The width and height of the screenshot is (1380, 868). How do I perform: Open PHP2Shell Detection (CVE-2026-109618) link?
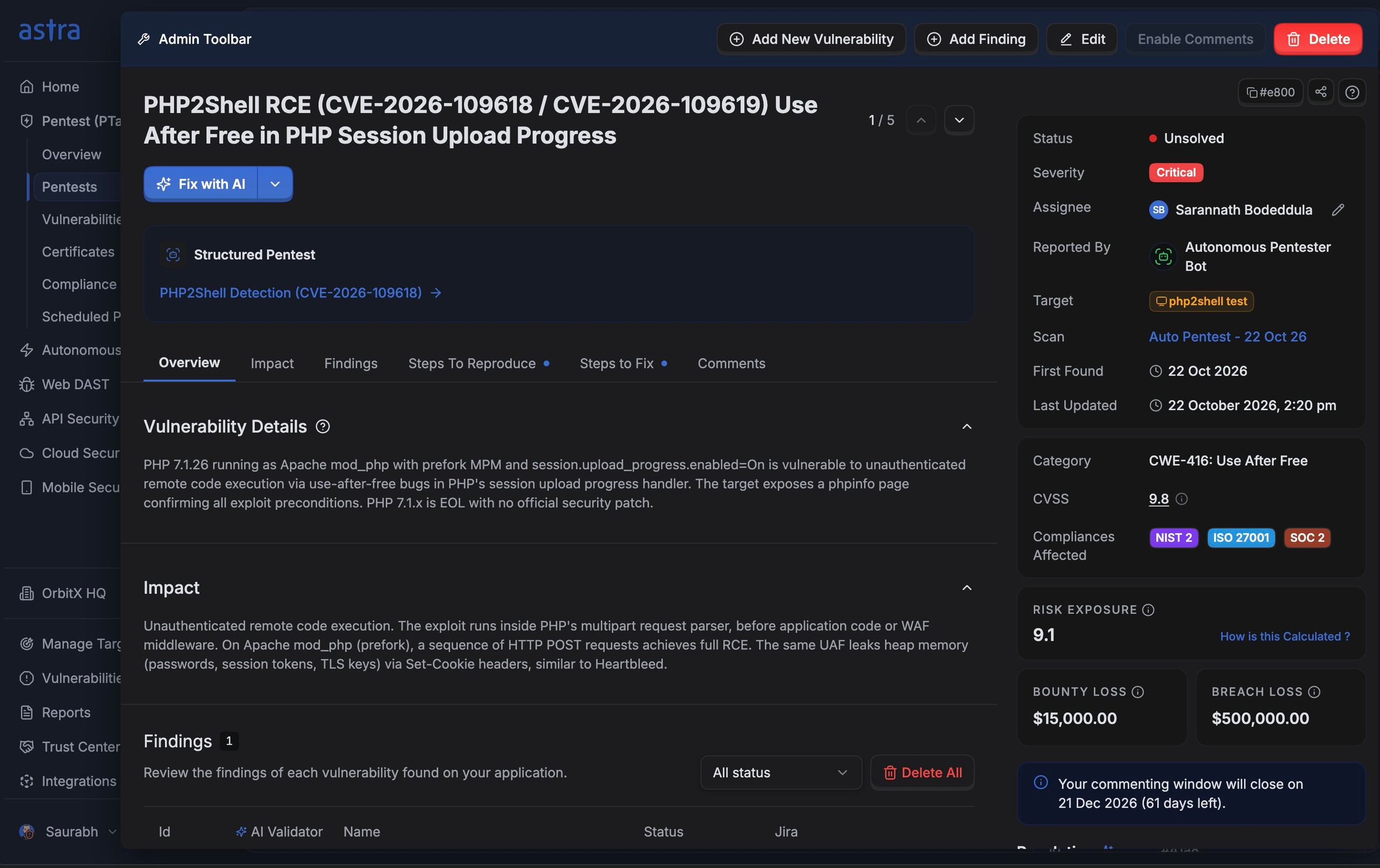(x=300, y=292)
